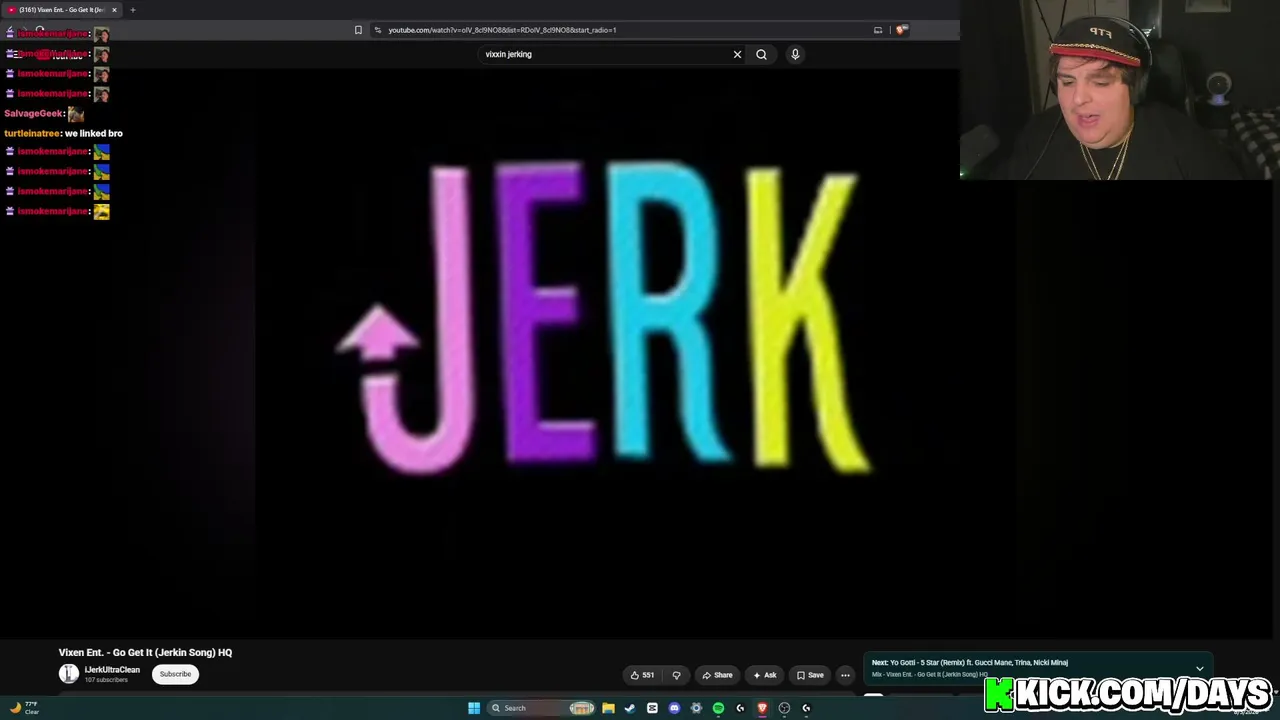The height and width of the screenshot is (720, 1280).
Task: Open a new browser tab
Action: (132, 10)
